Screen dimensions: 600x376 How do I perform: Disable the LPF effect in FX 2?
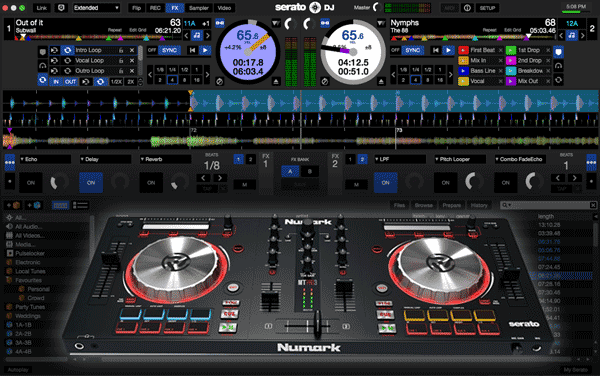385,182
